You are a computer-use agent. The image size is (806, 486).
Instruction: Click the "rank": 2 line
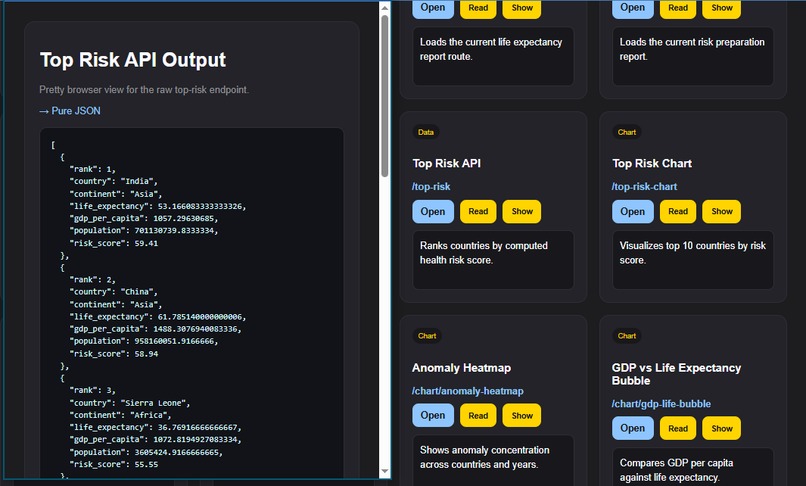click(x=93, y=280)
